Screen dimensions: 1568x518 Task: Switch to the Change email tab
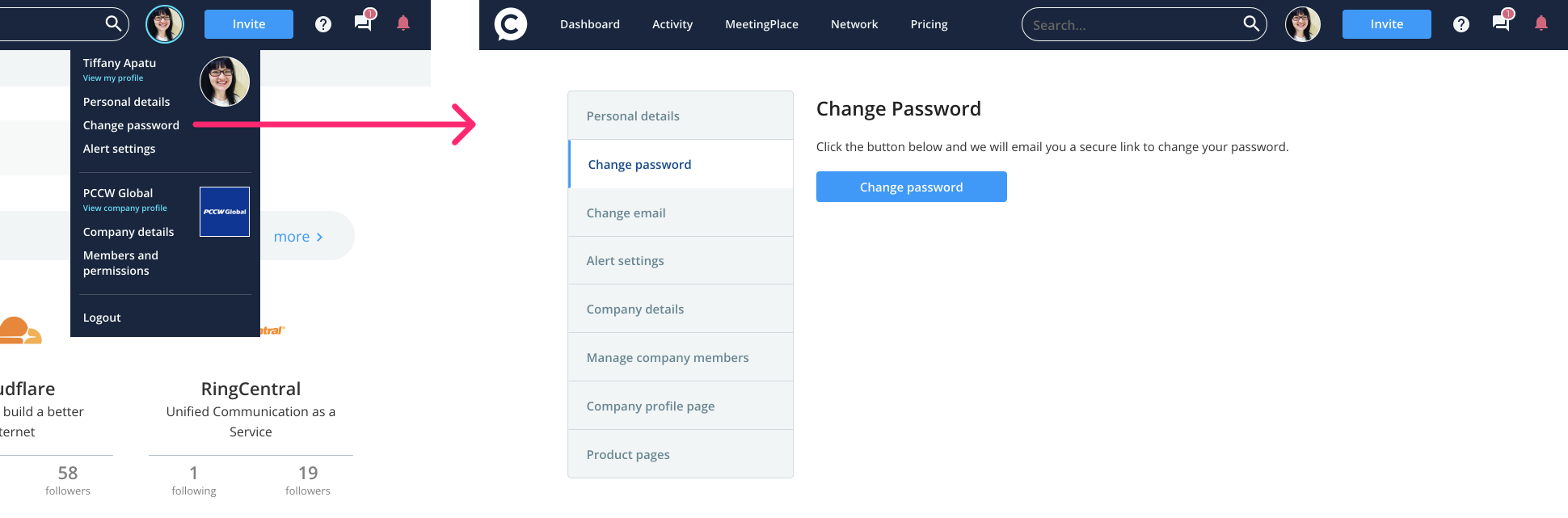[626, 213]
